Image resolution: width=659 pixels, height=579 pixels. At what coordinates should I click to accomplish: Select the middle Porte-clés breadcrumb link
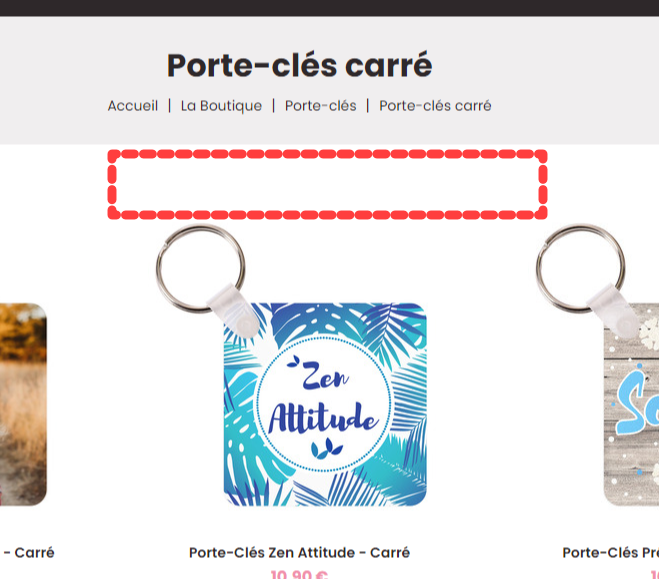click(320, 105)
